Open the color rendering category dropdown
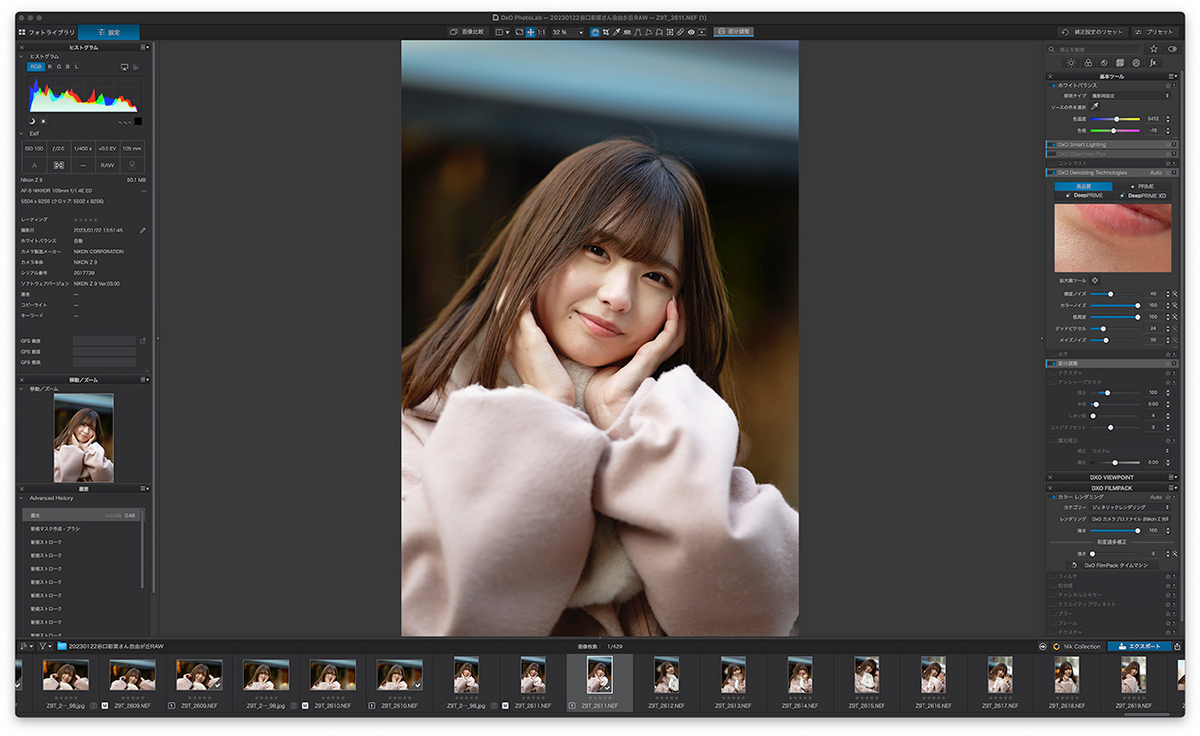This screenshot has height=736, width=1200. tap(1130, 508)
